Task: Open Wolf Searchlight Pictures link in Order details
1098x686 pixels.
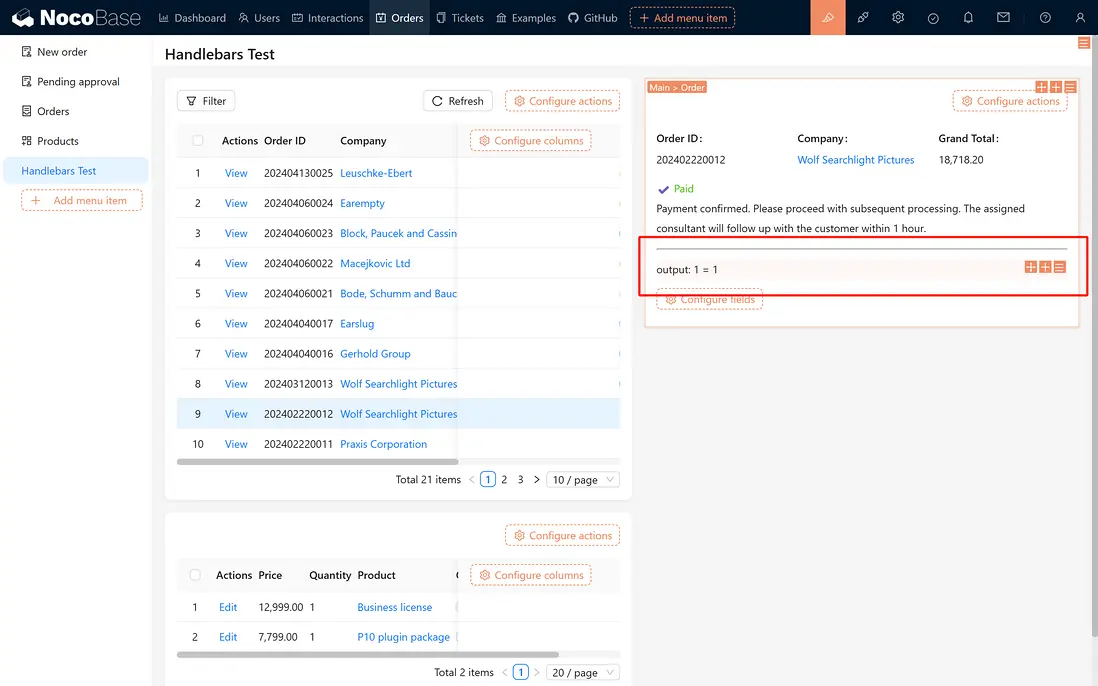Action: click(856, 160)
